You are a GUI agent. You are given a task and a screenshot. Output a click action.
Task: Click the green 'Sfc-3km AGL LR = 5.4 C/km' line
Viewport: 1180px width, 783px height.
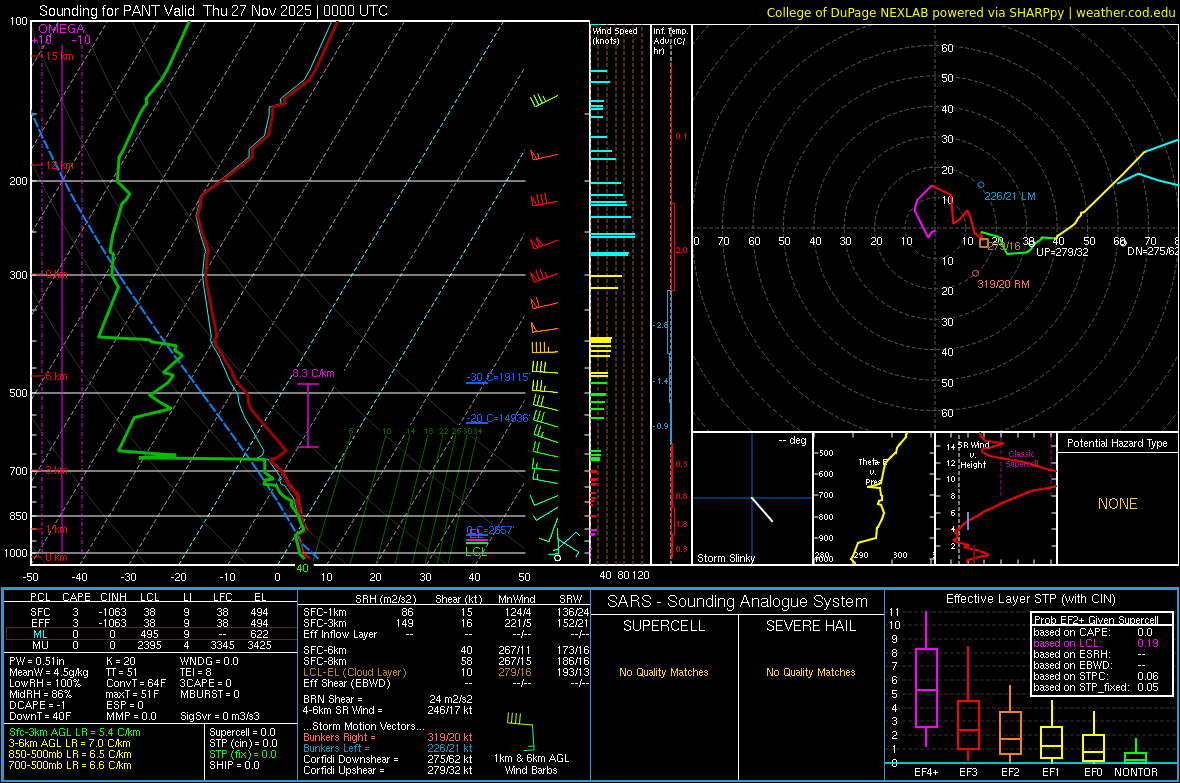point(75,732)
